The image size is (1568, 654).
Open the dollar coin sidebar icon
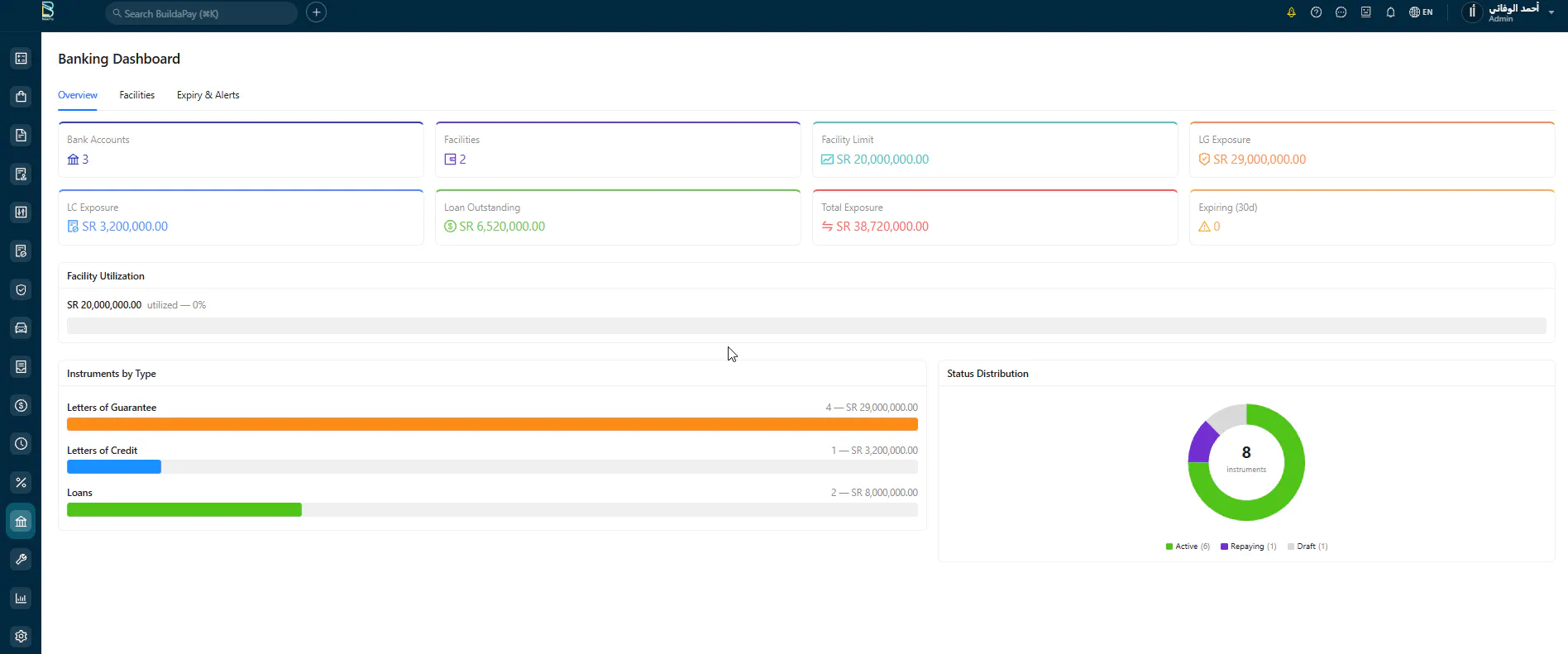click(x=21, y=405)
